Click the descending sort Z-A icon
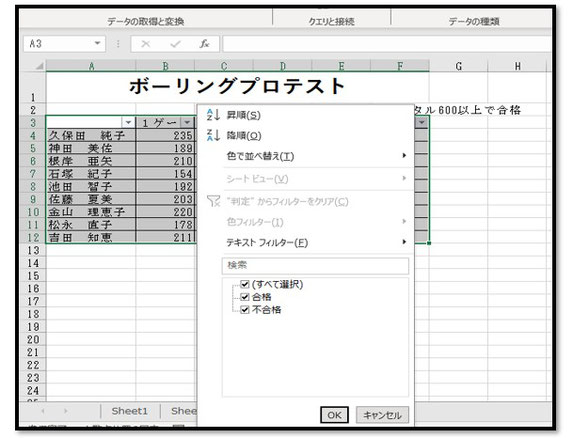573x438 pixels. 213,135
